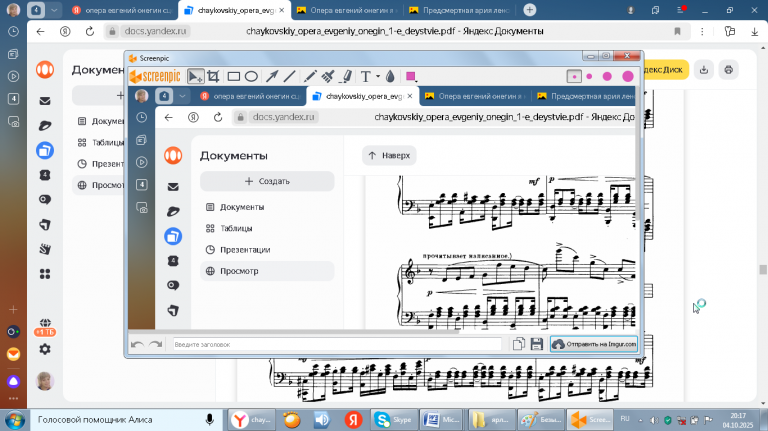768x431 pixels.
Task: Switch input language via RU indicator
Action: tap(625, 419)
